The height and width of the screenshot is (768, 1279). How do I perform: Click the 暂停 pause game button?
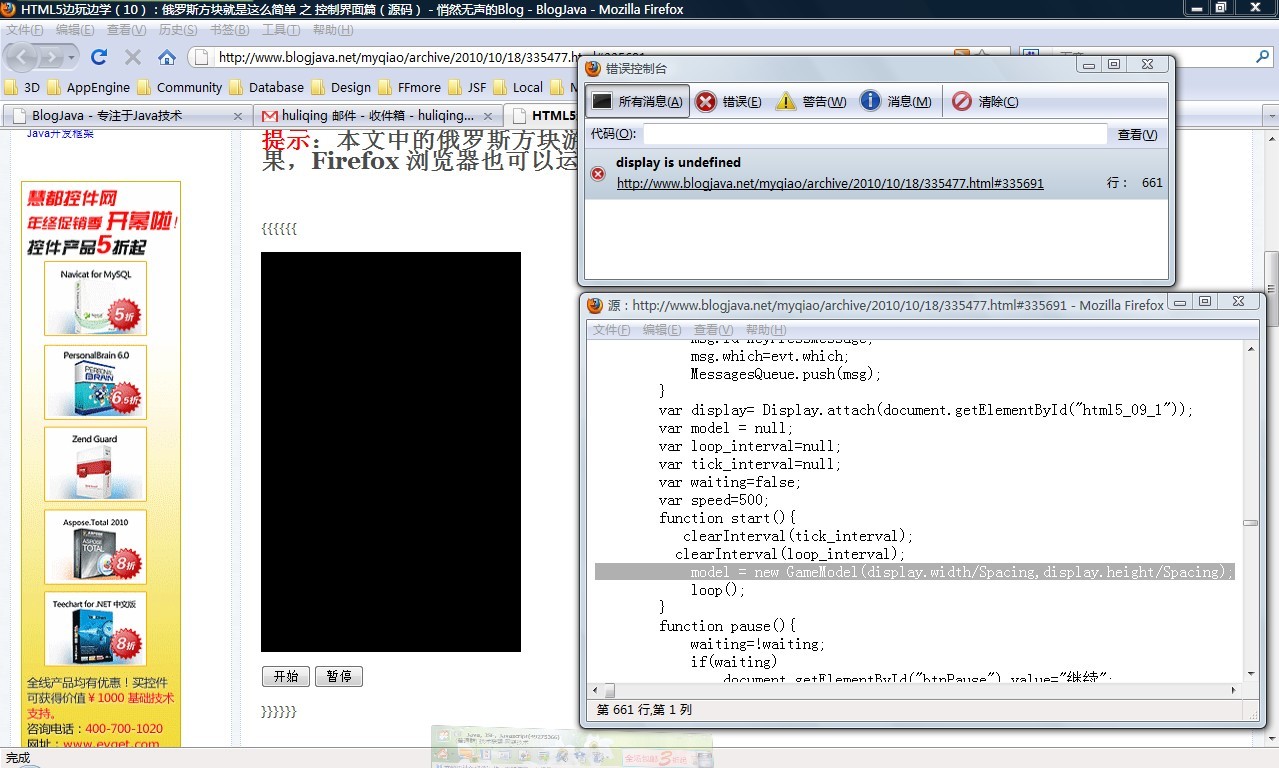click(339, 677)
